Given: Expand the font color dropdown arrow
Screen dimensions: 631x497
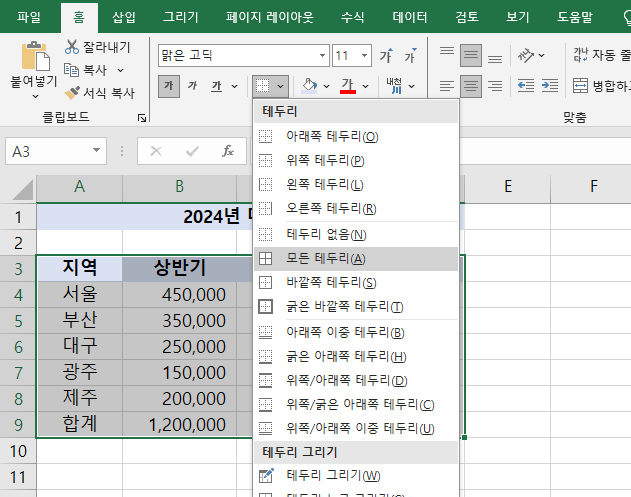Looking at the screenshot, I should coord(365,86).
